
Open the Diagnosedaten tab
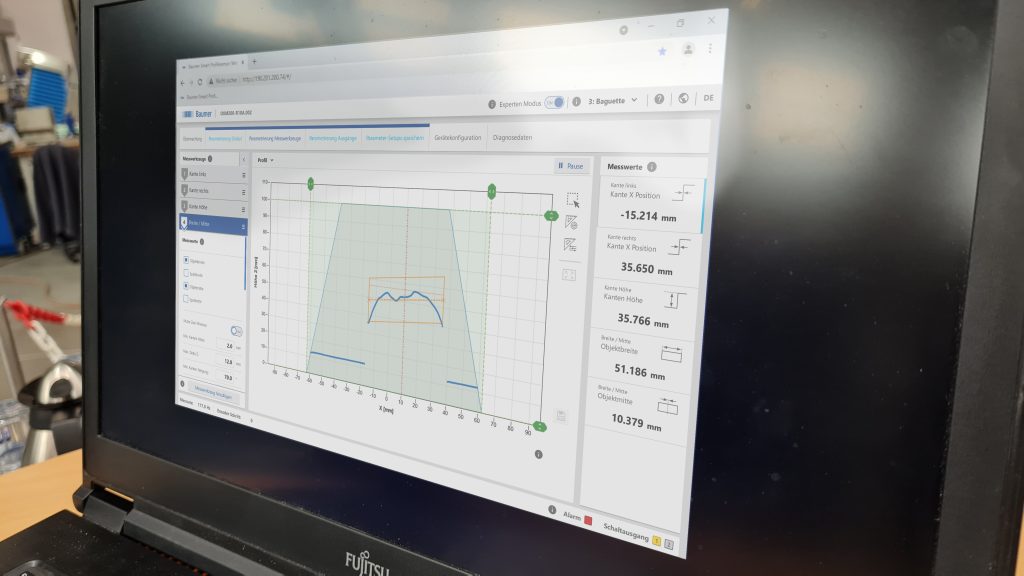513,136
